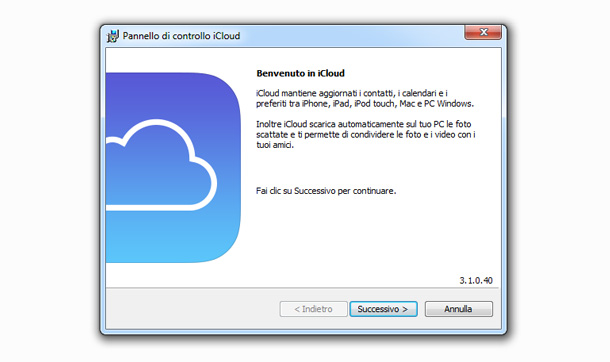
Task: Click the installer icon in the title bar
Action: (x=113, y=36)
